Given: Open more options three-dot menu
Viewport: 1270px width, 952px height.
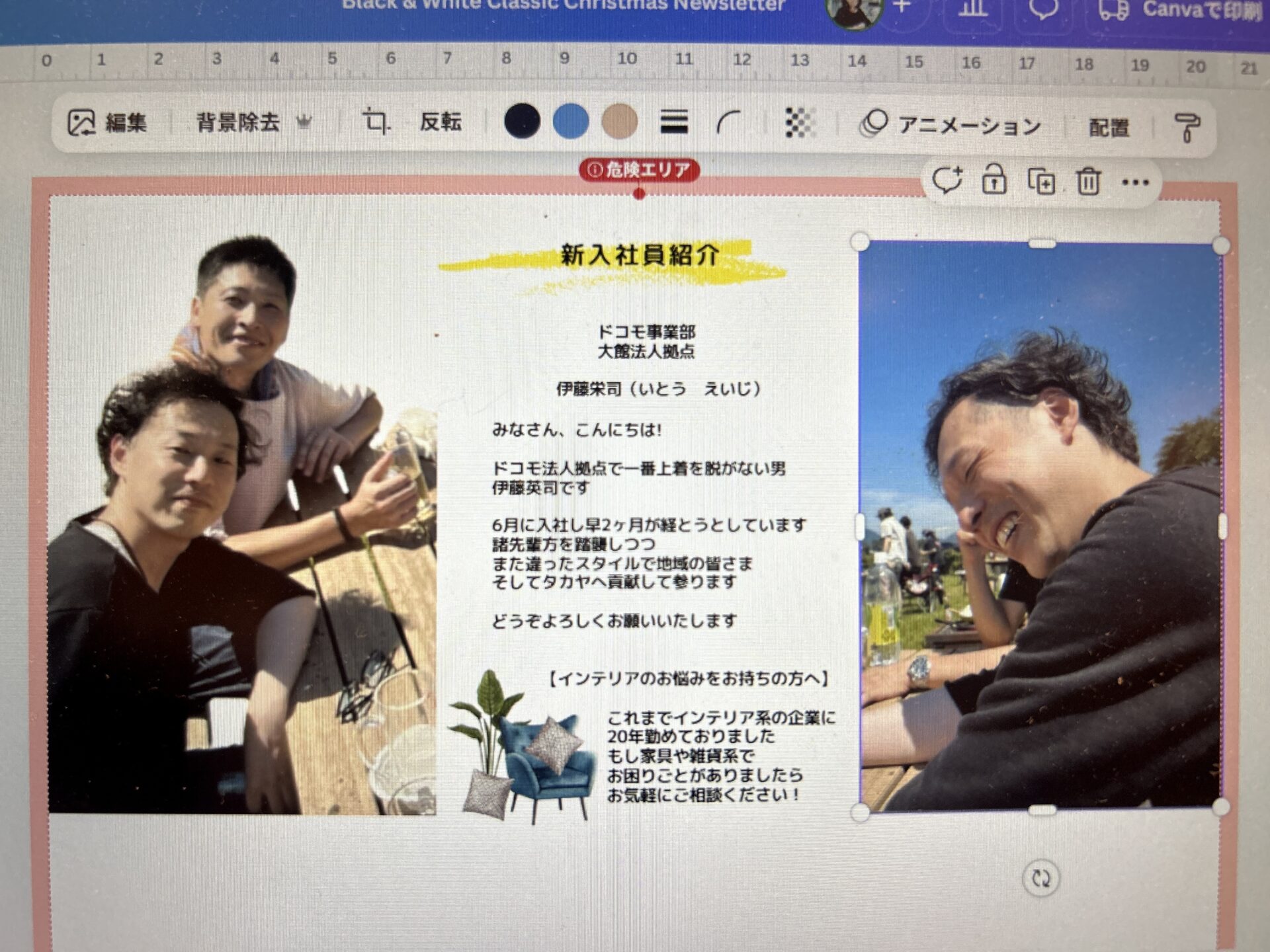Looking at the screenshot, I should click(x=1135, y=182).
